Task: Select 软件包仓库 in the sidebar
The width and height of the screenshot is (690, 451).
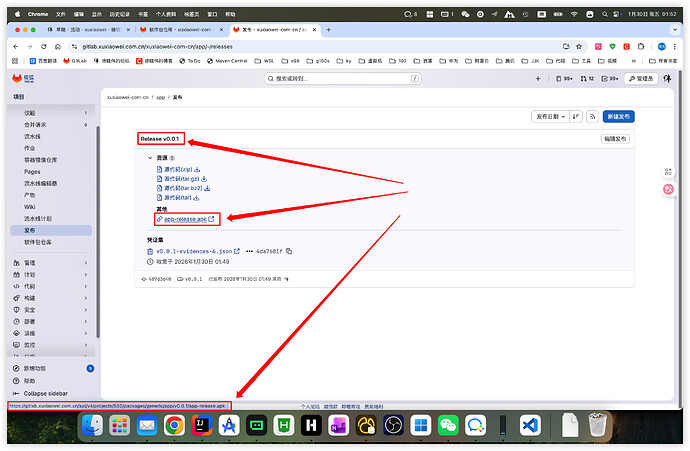Action: pyautogui.click(x=38, y=242)
